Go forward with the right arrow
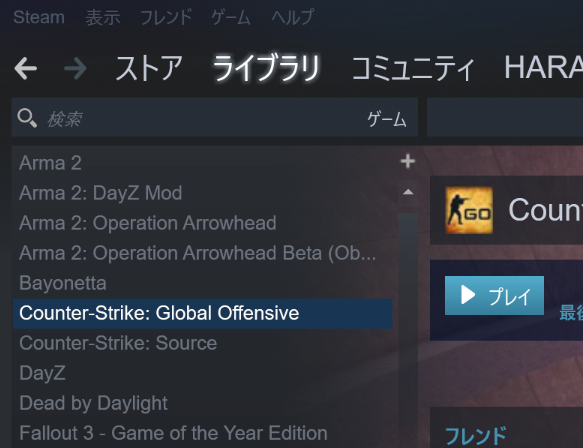The image size is (583, 448). (x=75, y=68)
